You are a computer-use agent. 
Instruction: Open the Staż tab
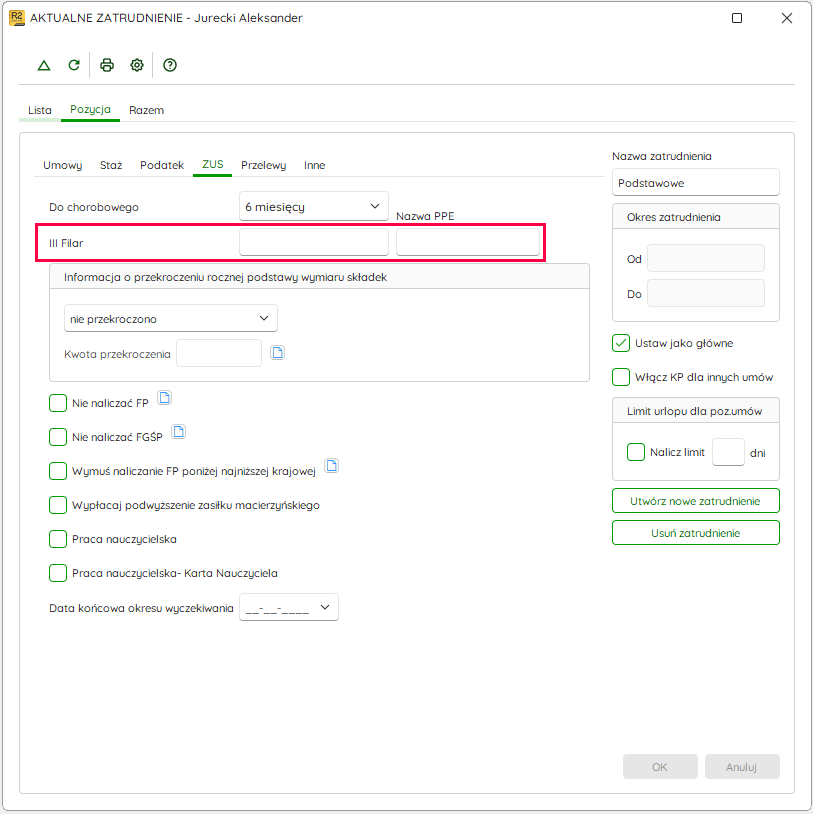pyautogui.click(x=111, y=165)
